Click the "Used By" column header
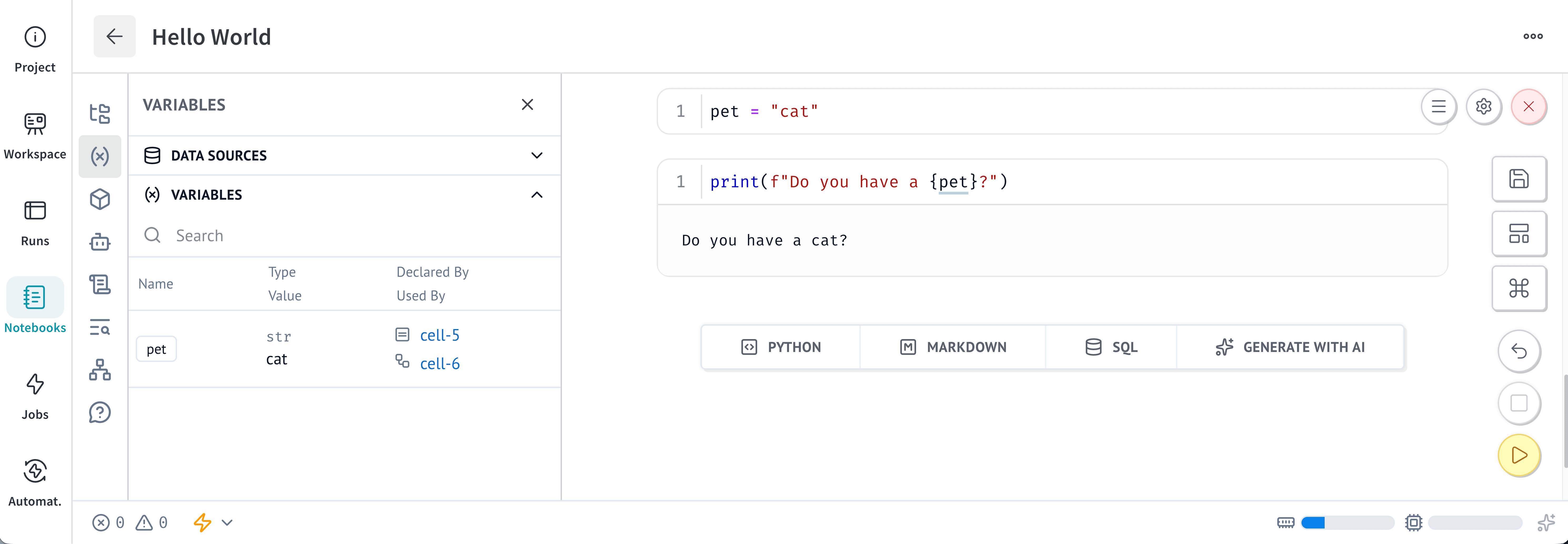The height and width of the screenshot is (544, 1568). coord(421,296)
